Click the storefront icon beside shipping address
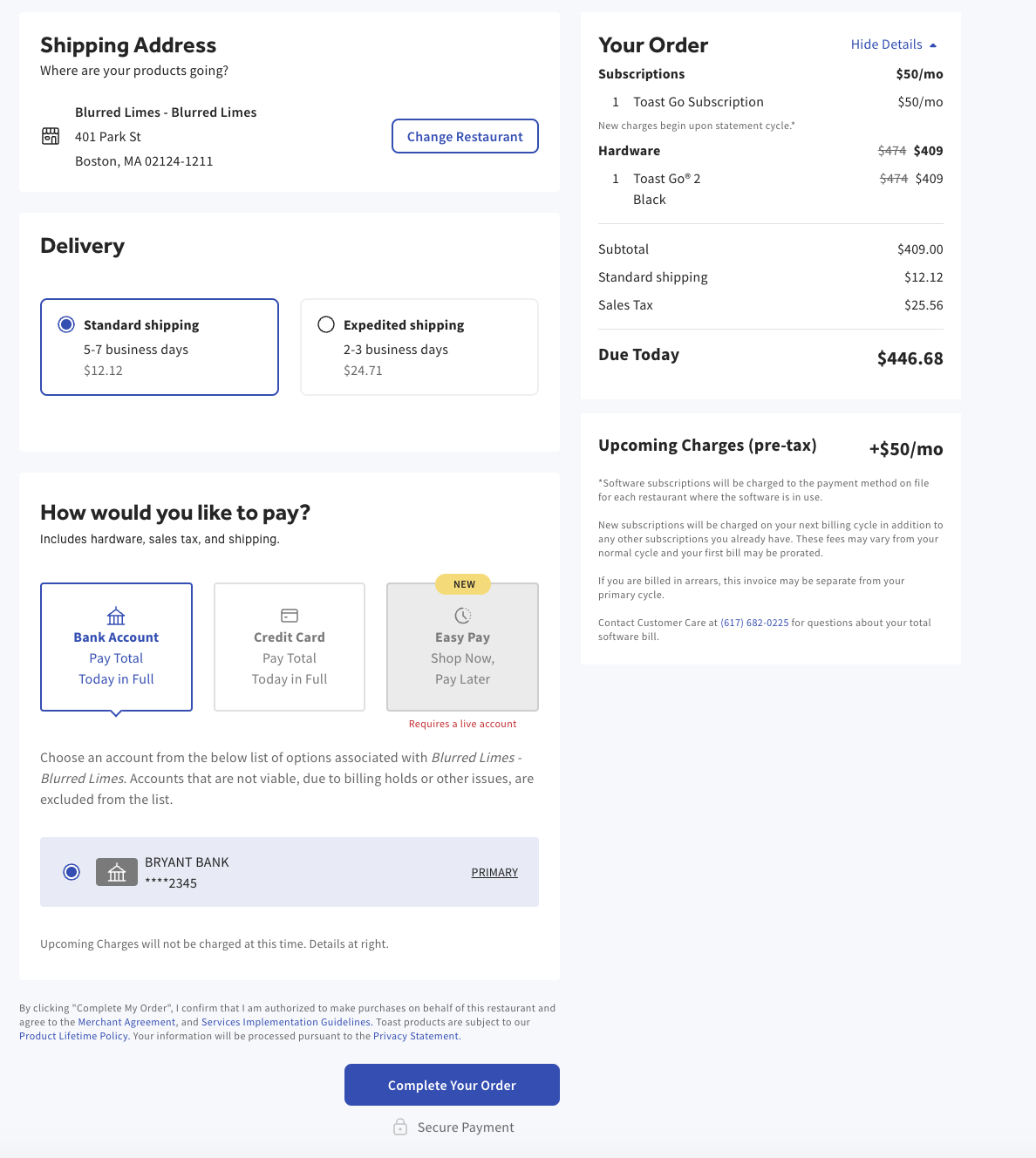Viewport: 1036px width, 1158px height. [x=51, y=136]
